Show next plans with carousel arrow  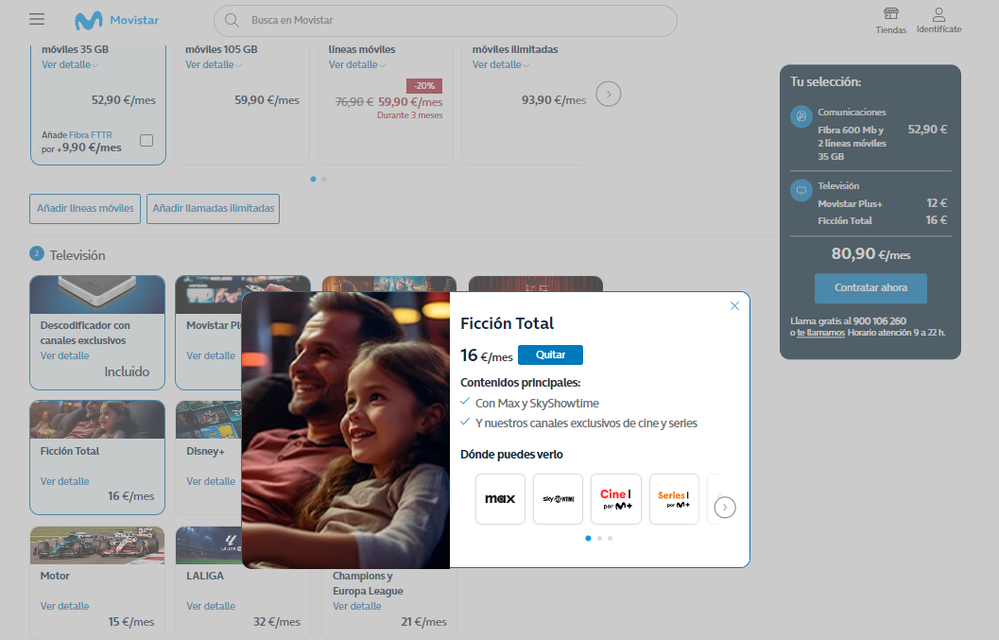[x=609, y=94]
